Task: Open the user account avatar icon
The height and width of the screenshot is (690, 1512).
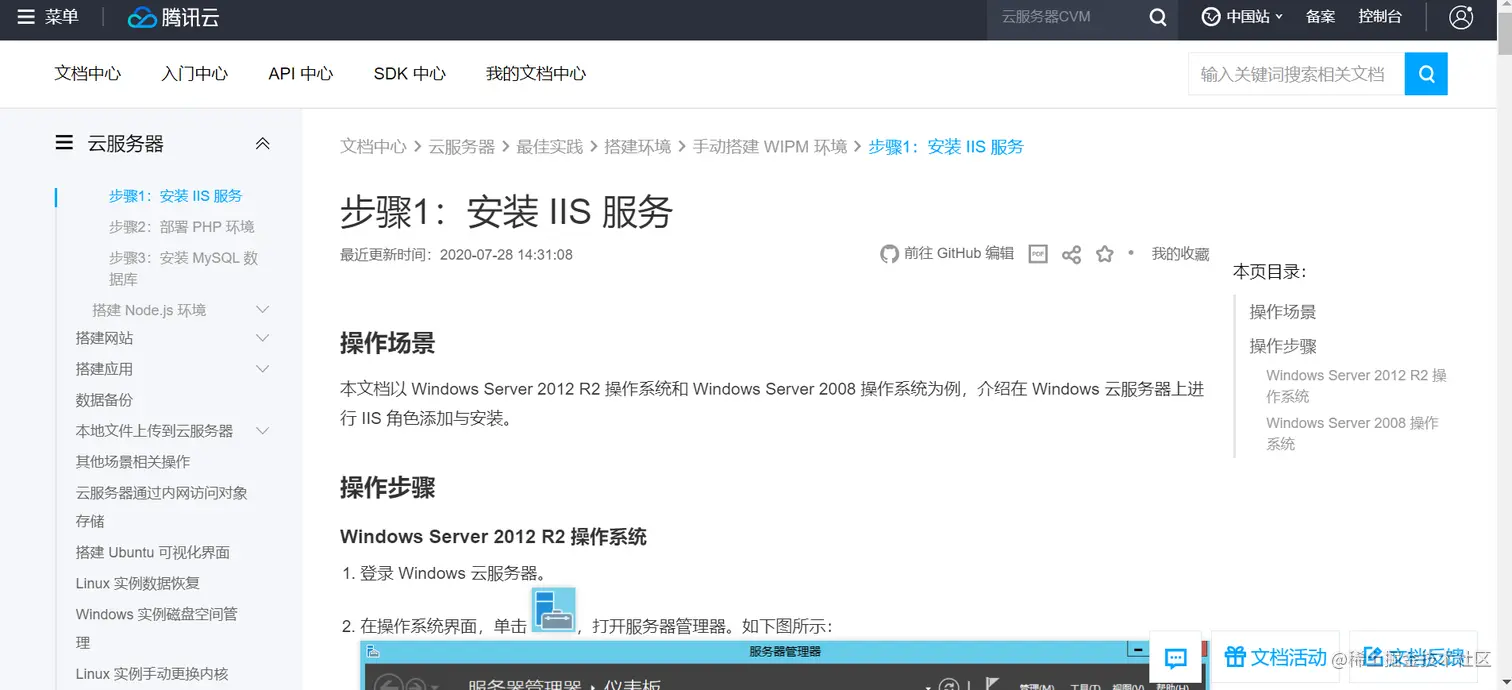Action: pos(1461,17)
